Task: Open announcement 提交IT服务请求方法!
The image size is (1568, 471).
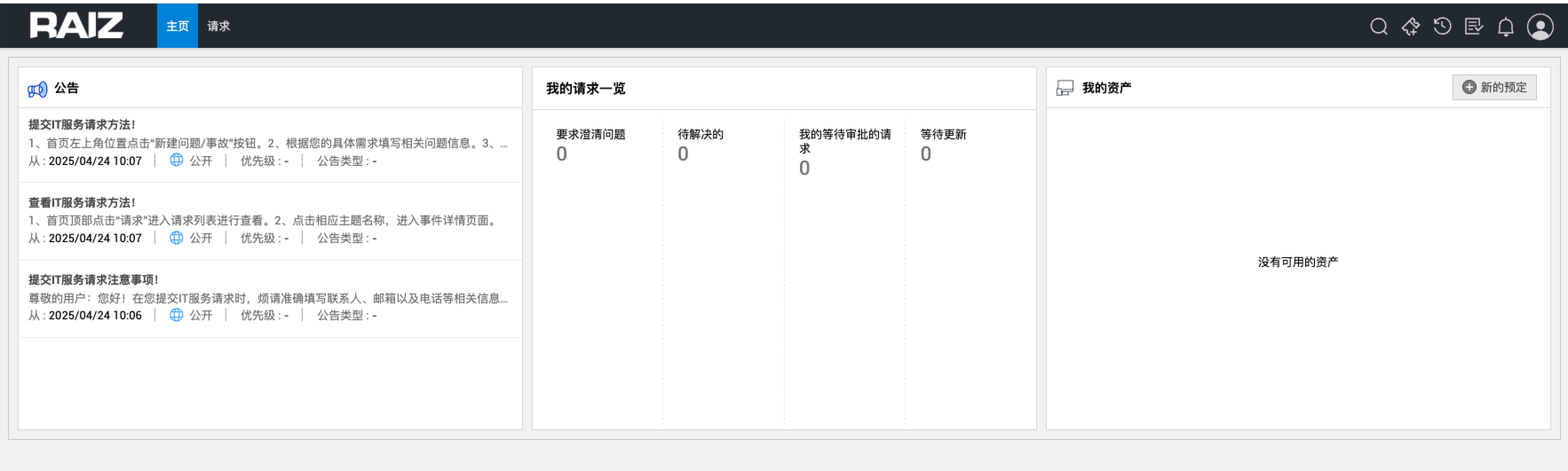Action: pos(82,125)
